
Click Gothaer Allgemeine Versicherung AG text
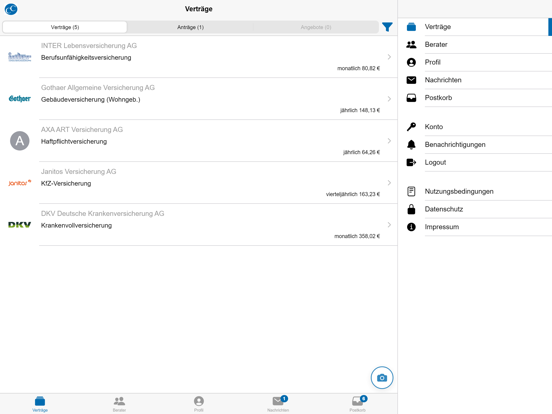point(98,88)
